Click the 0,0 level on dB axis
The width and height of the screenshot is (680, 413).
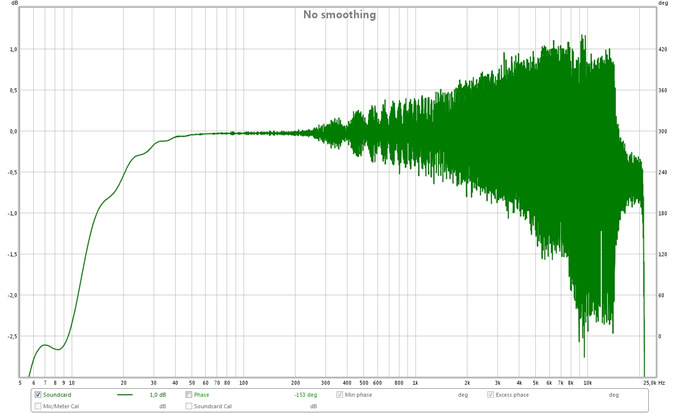[x=14, y=131]
